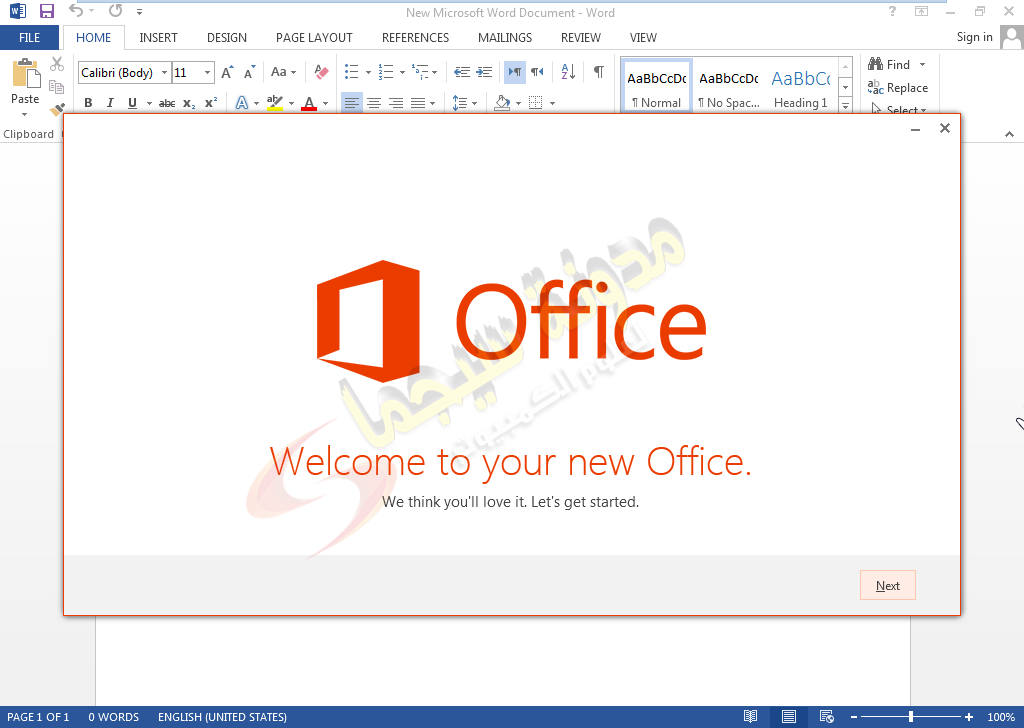Toggle Underline formatting
The height and width of the screenshot is (728, 1024).
(x=133, y=103)
